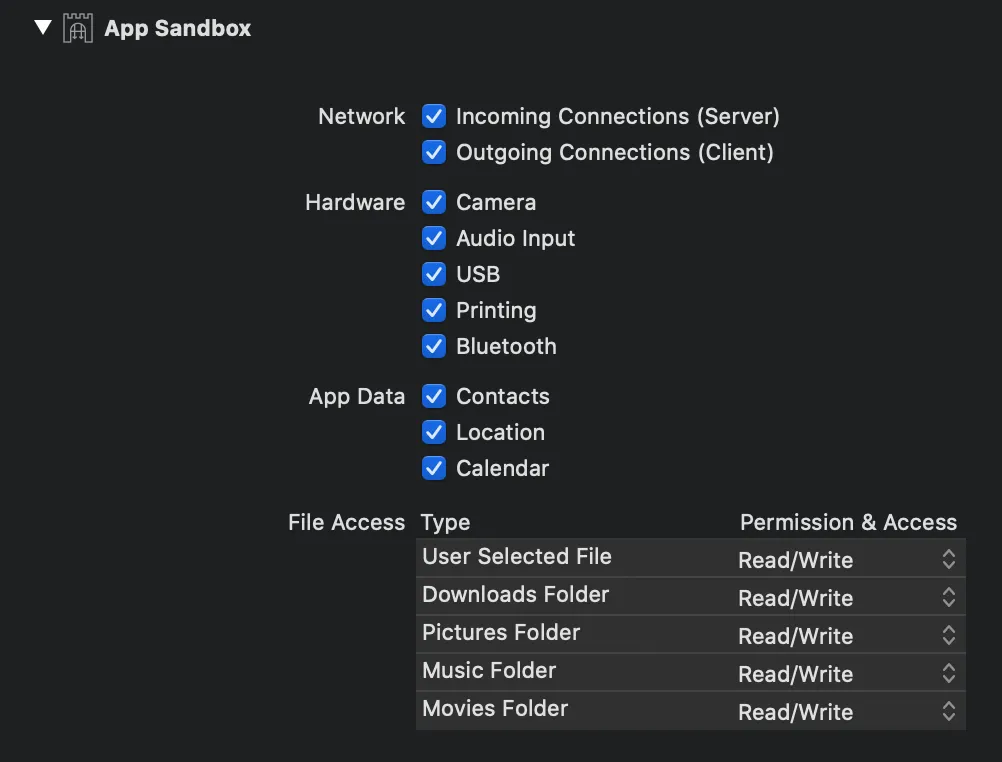Uncheck Contacts app data access

tap(434, 396)
